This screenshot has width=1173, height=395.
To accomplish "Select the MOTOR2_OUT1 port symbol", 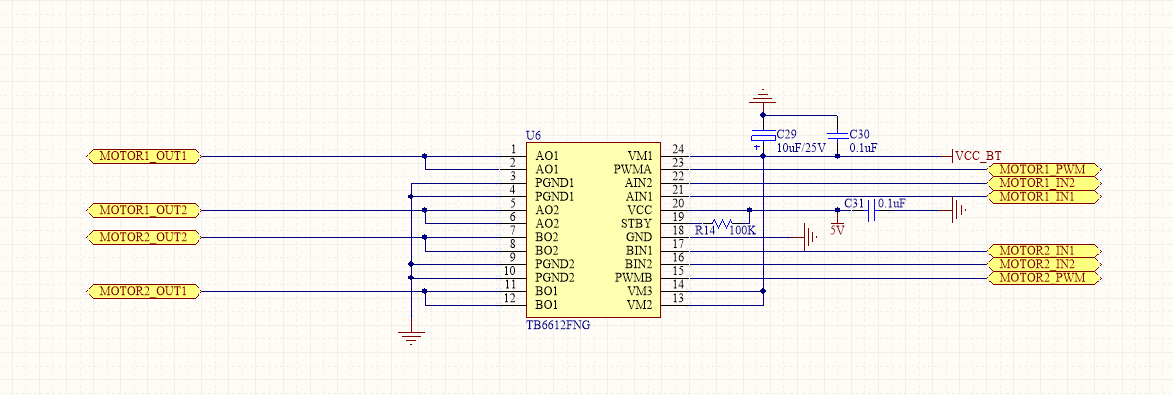I will [x=144, y=292].
